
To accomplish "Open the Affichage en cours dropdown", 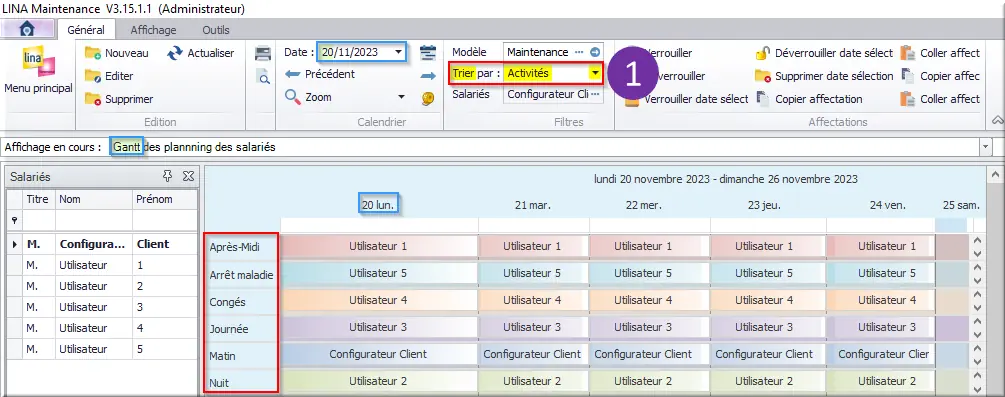I will [x=985, y=148].
